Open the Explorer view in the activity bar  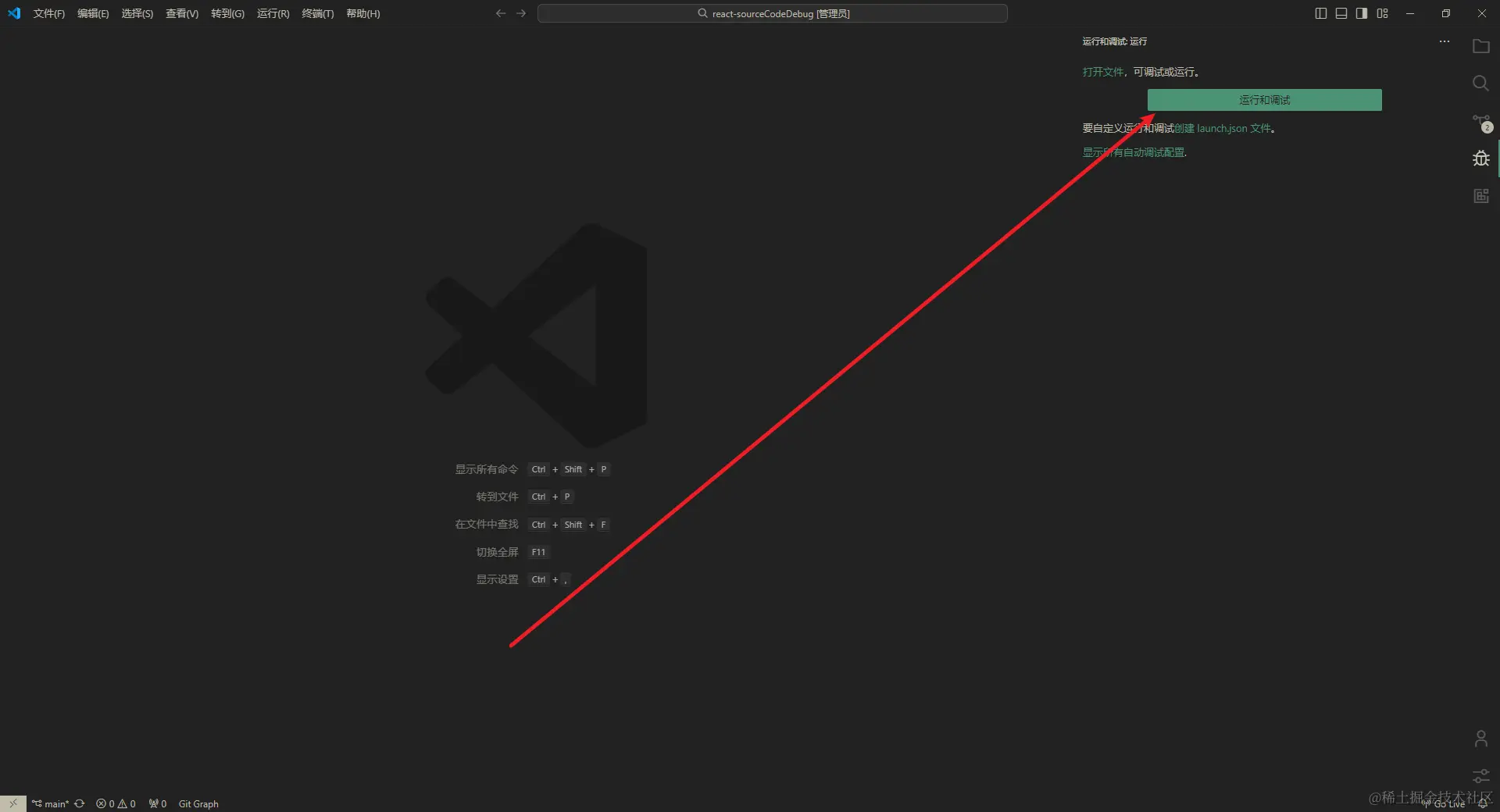tap(1480, 46)
